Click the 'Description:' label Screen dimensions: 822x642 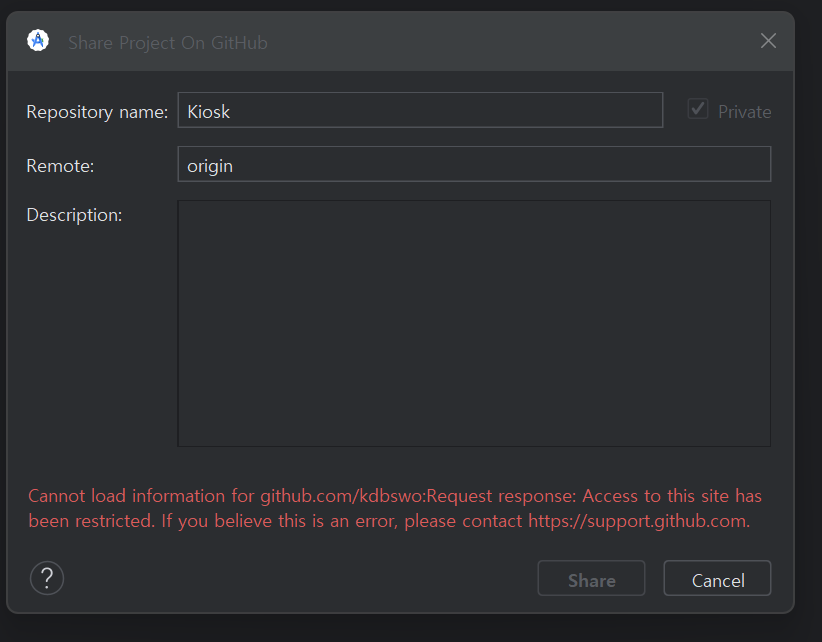pos(74,215)
